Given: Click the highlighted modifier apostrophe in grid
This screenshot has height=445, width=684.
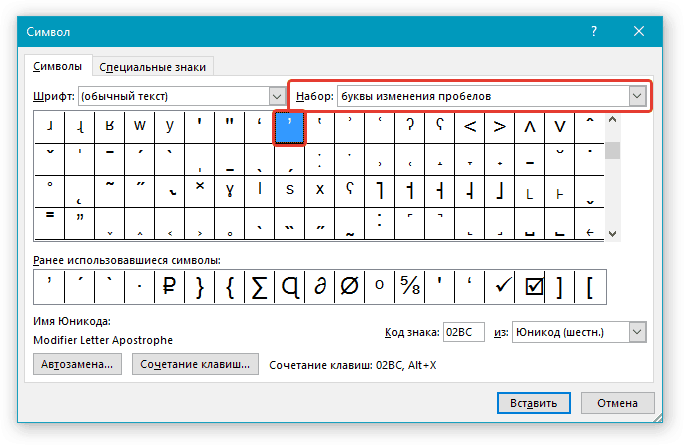Looking at the screenshot, I should point(289,127).
